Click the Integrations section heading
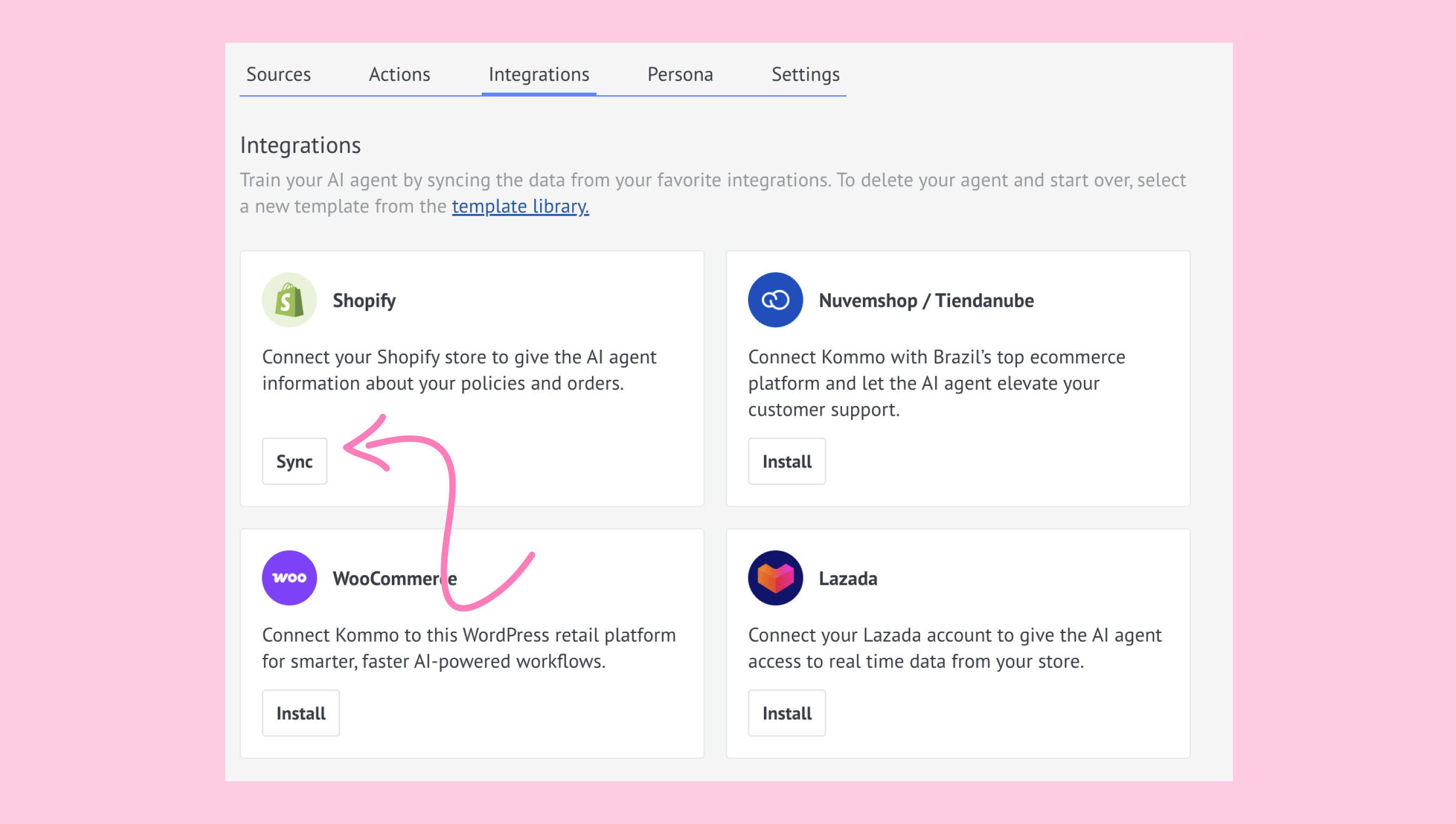The width and height of the screenshot is (1456, 824). 300,146
